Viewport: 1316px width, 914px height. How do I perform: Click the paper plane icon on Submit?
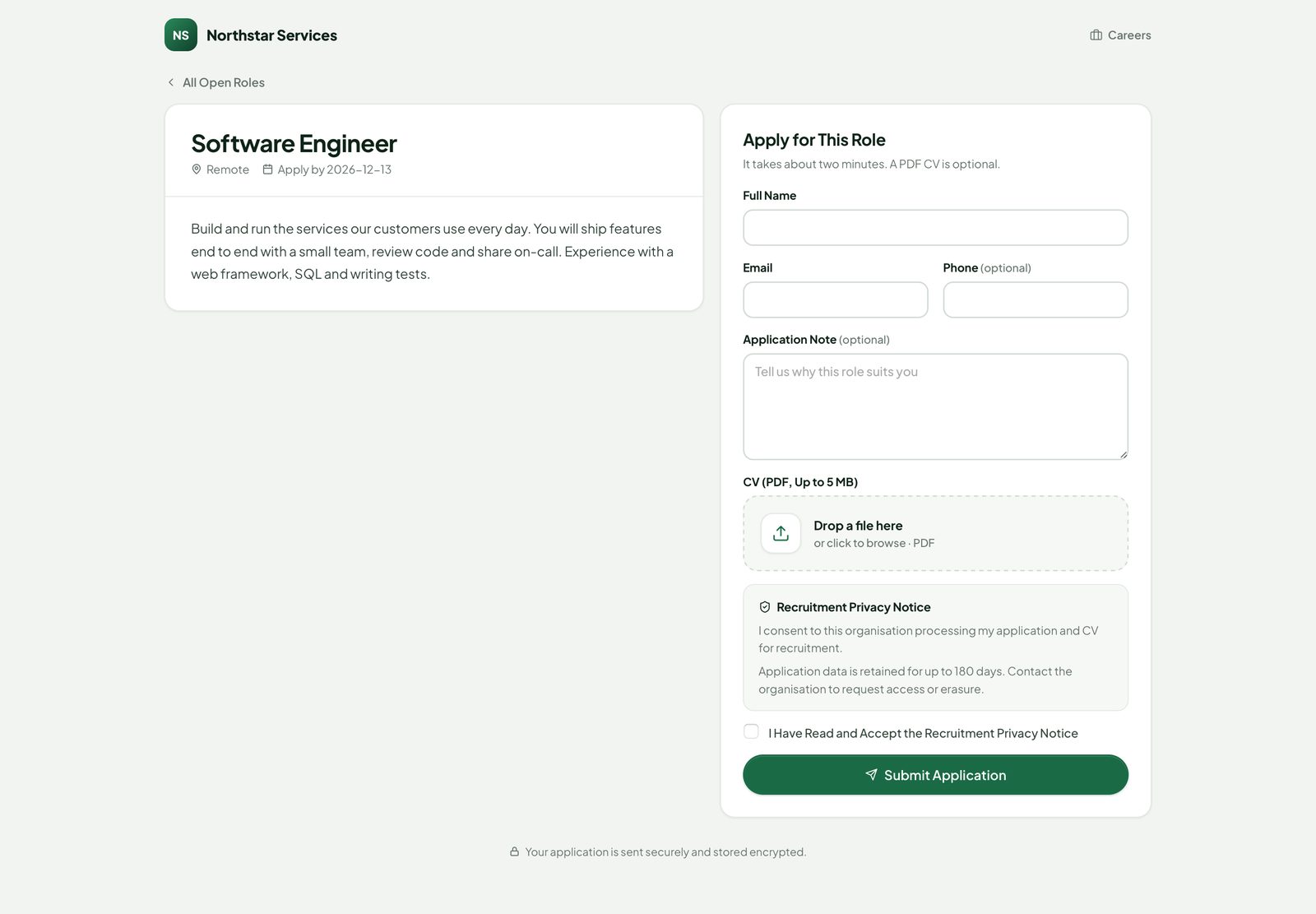pos(871,775)
